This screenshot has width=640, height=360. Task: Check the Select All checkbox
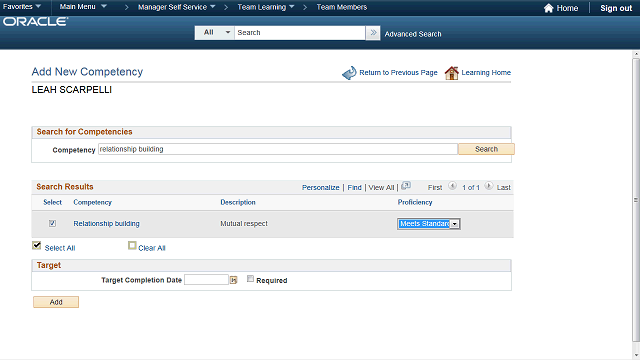click(37, 245)
